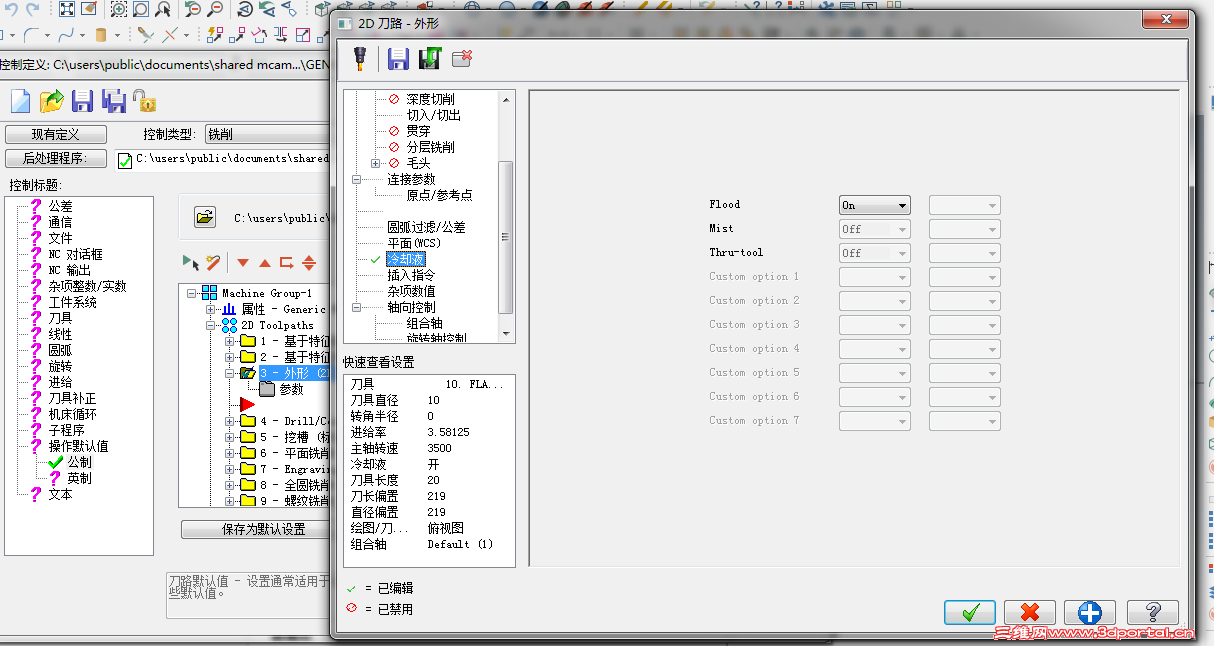1214x646 pixels.
Task: Click the 后处理程序 button
Action: click(x=55, y=158)
